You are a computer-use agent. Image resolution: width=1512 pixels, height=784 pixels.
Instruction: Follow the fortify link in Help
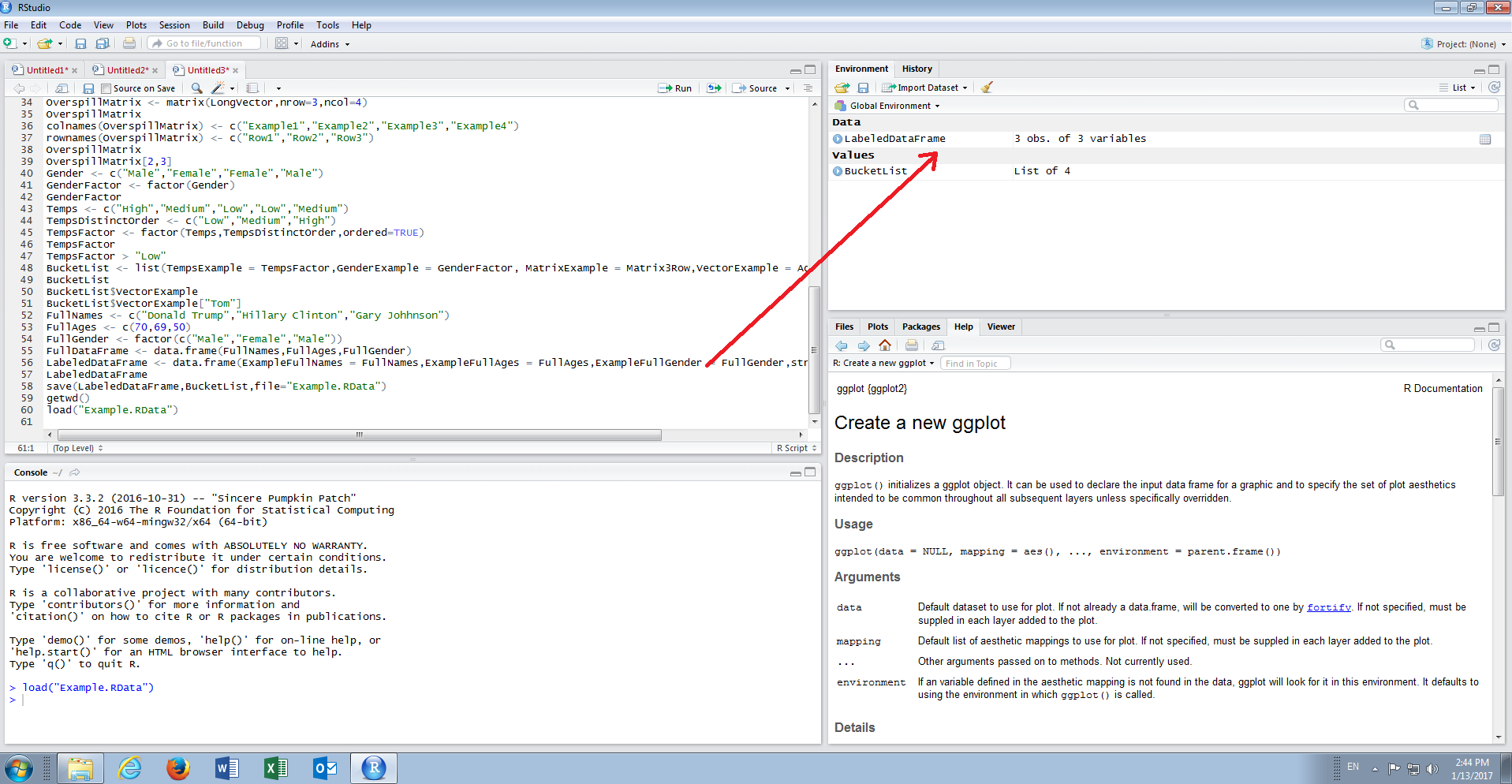tap(1328, 607)
